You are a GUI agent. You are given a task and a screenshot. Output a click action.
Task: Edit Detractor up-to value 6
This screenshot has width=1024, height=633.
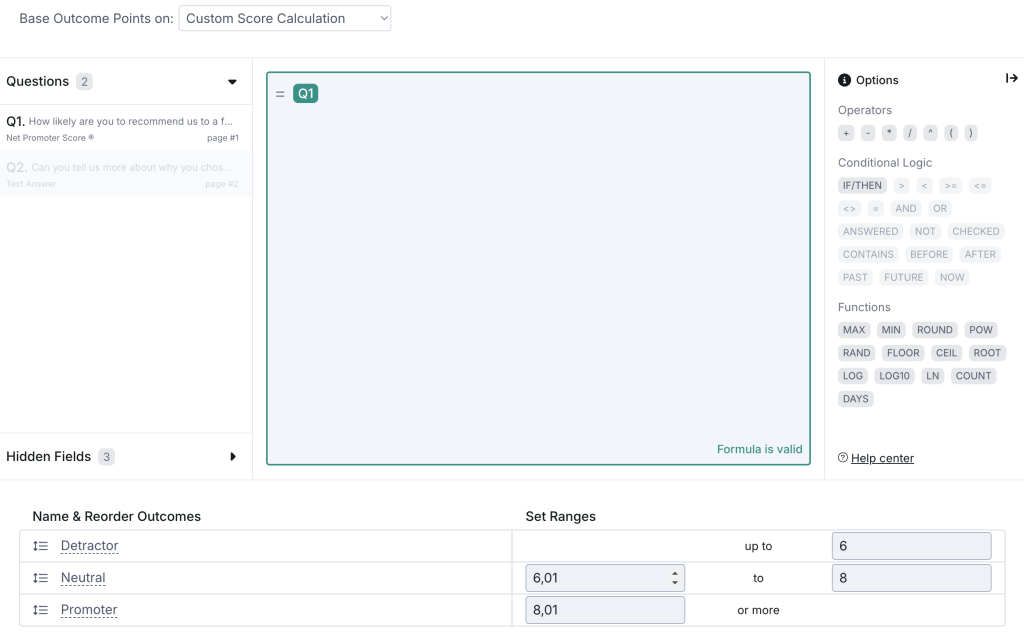pyautogui.click(x=912, y=546)
